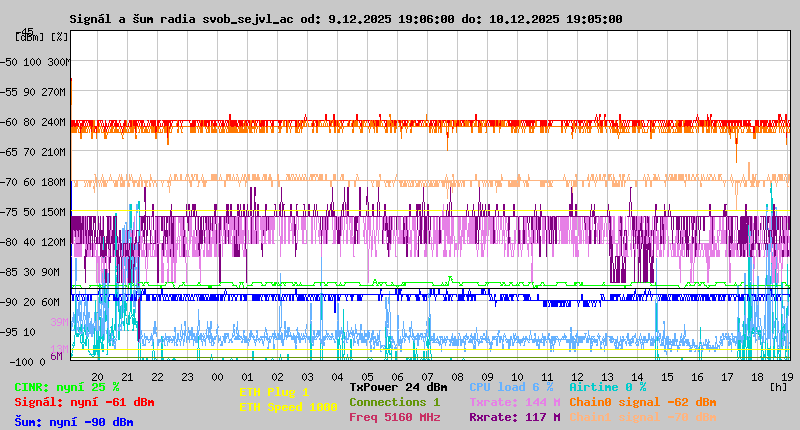Image resolution: width=800 pixels, height=430 pixels.
Task: Select the Rxrate 117 M legend entry
Action: pos(515,417)
